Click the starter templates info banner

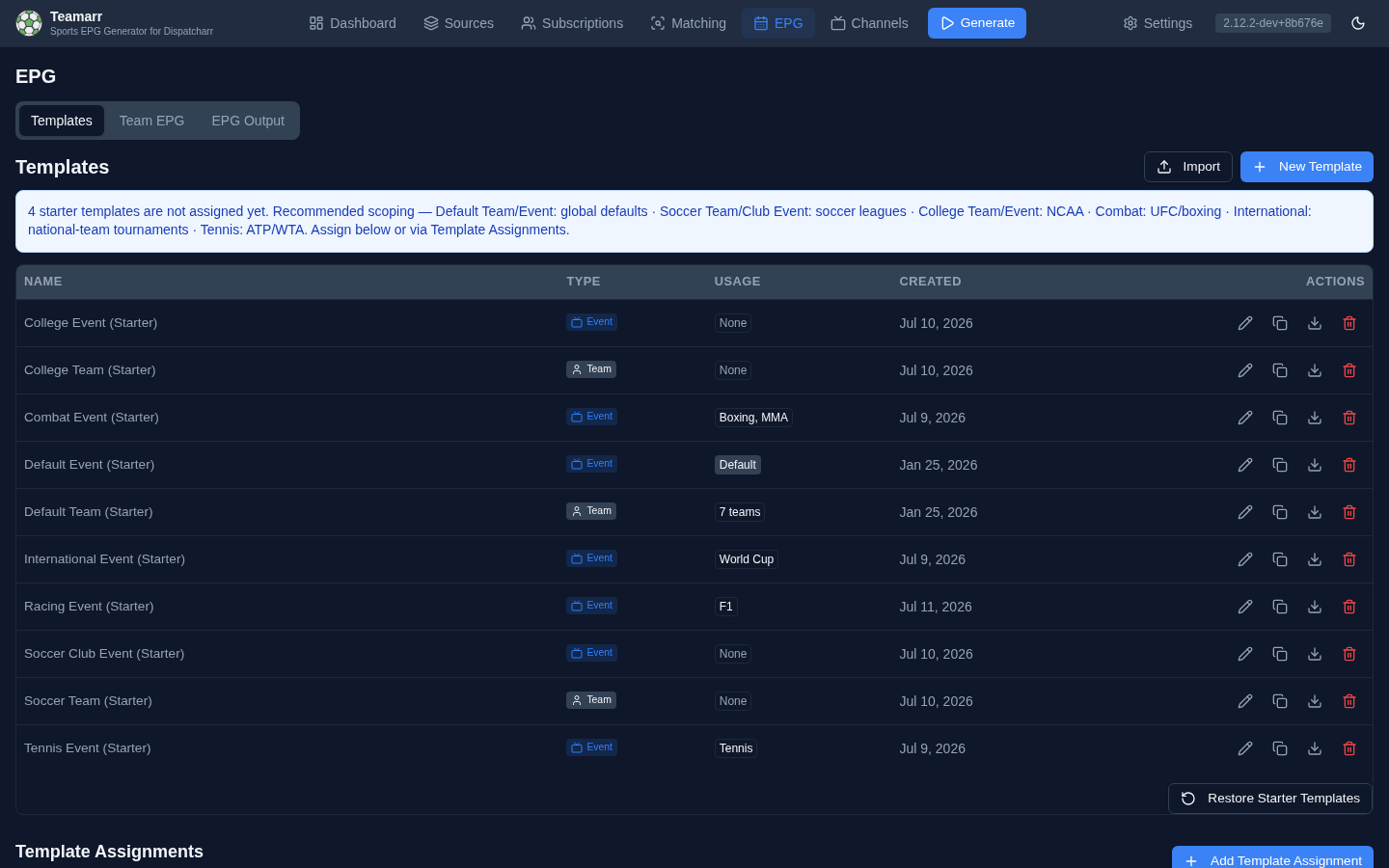click(694, 221)
